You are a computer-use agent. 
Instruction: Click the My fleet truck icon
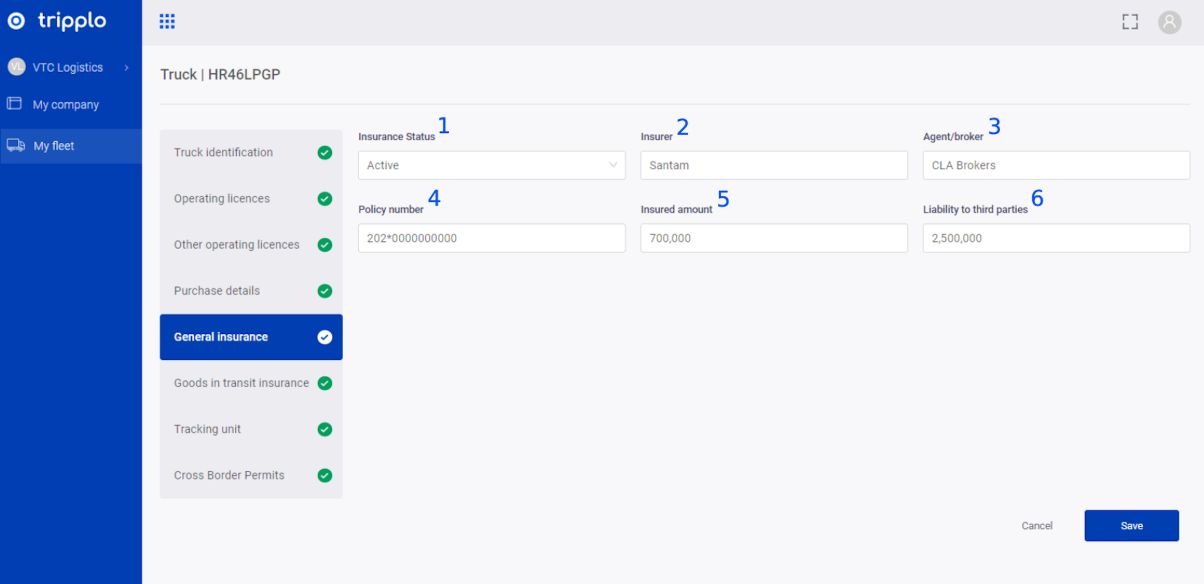click(15, 146)
